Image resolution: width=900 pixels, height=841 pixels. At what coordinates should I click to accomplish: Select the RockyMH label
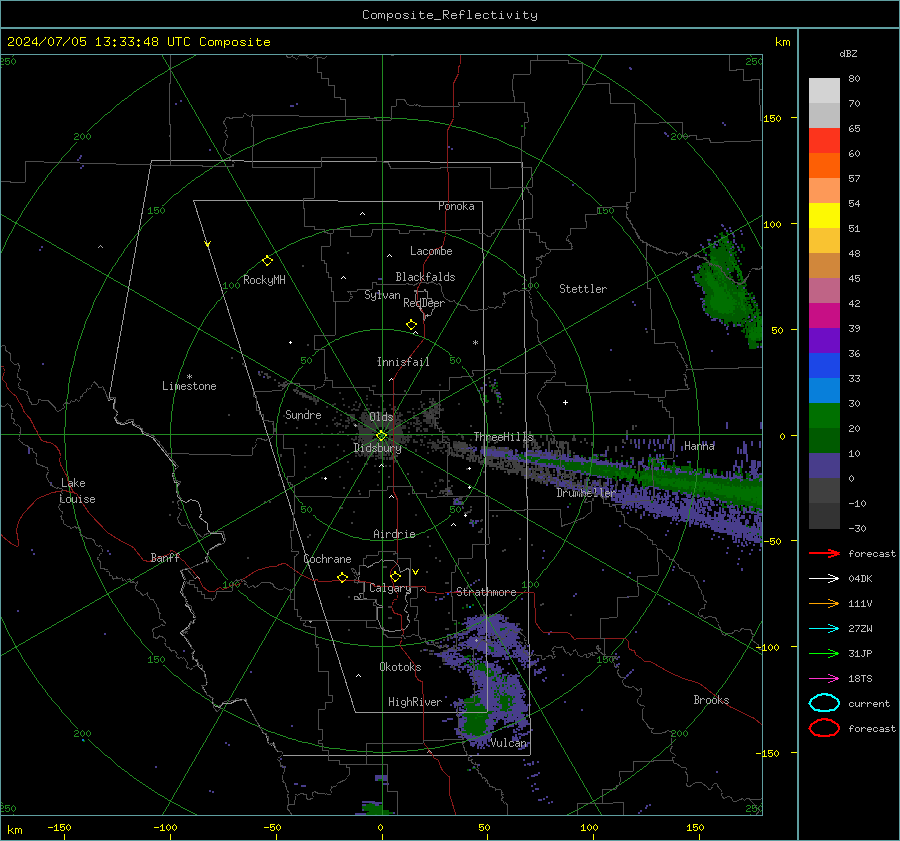[x=264, y=280]
